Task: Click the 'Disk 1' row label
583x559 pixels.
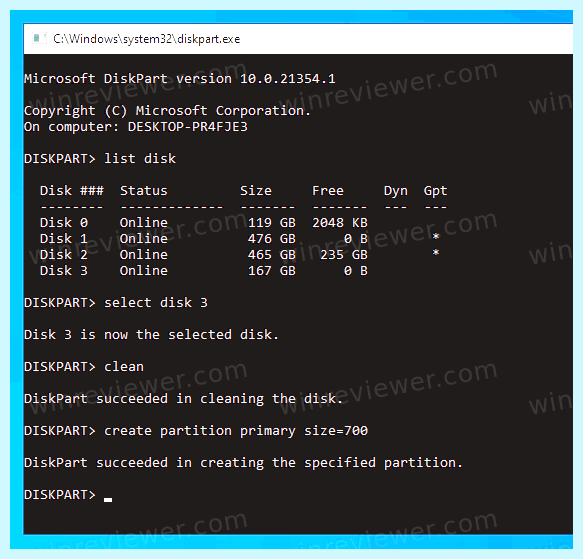Action: point(64,238)
